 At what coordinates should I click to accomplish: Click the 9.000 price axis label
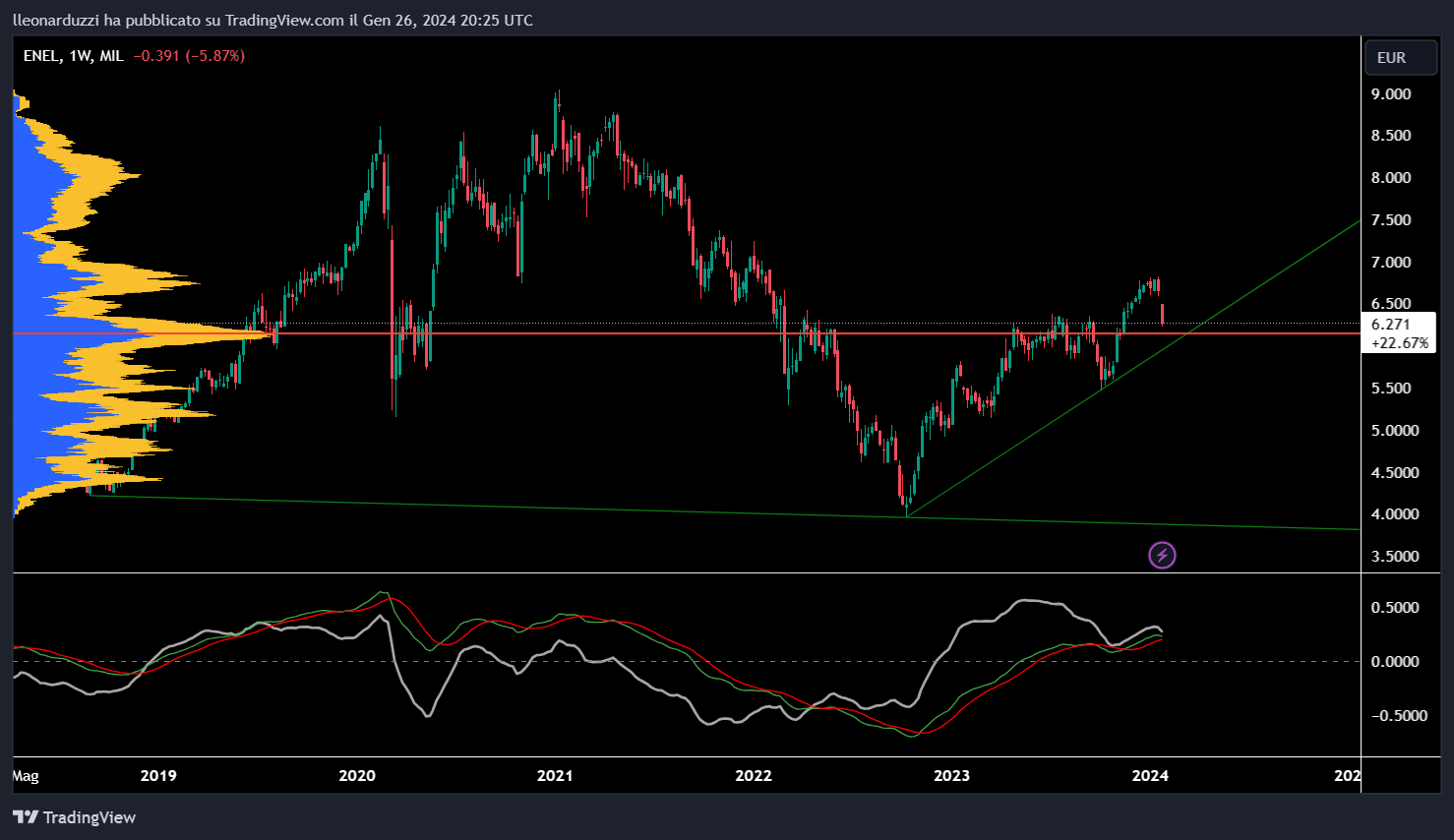coord(1391,94)
